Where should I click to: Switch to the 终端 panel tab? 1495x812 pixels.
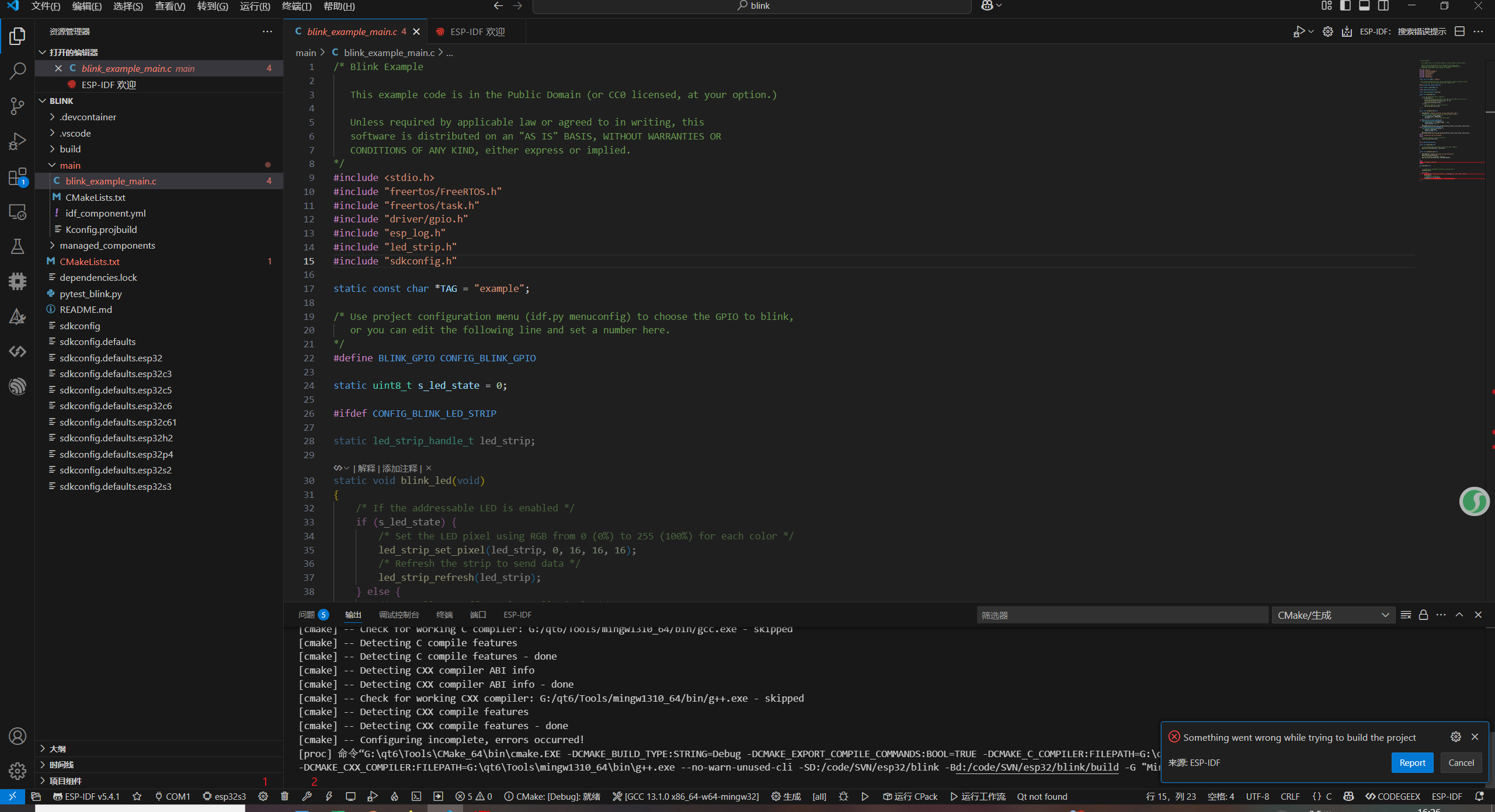444,615
